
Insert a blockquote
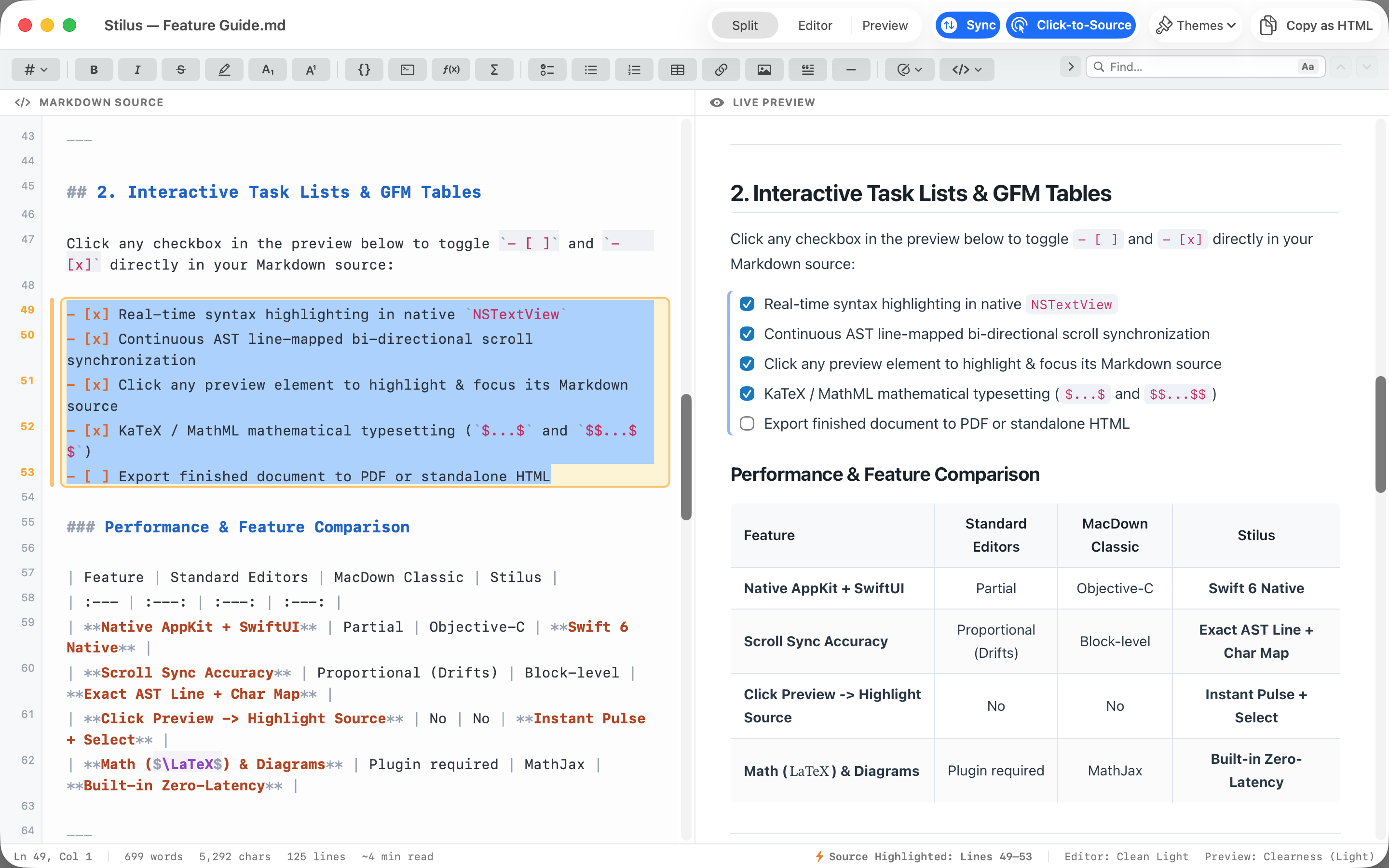pos(807,69)
